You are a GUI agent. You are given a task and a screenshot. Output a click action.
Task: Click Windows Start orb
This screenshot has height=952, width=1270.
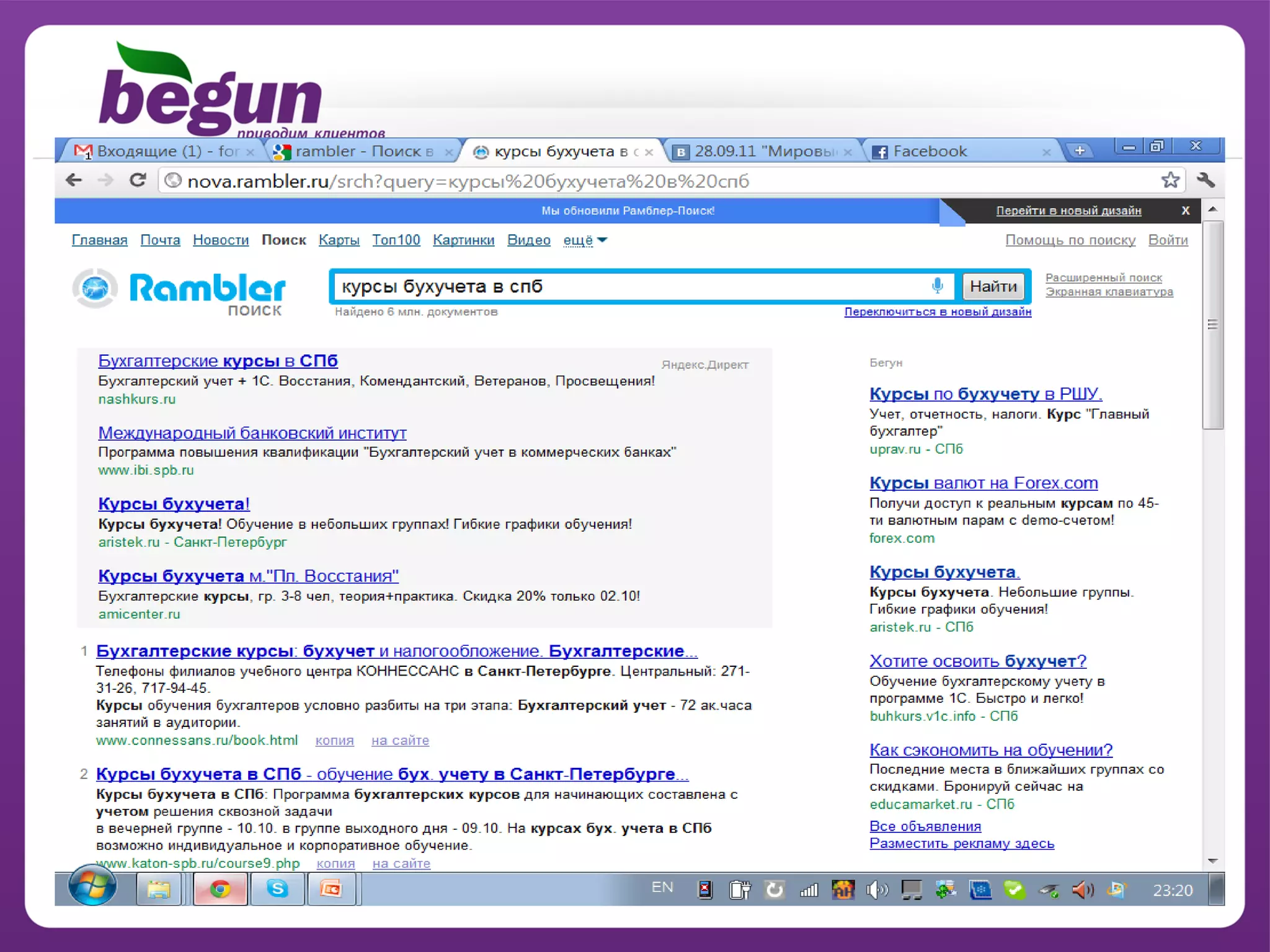(x=92, y=886)
